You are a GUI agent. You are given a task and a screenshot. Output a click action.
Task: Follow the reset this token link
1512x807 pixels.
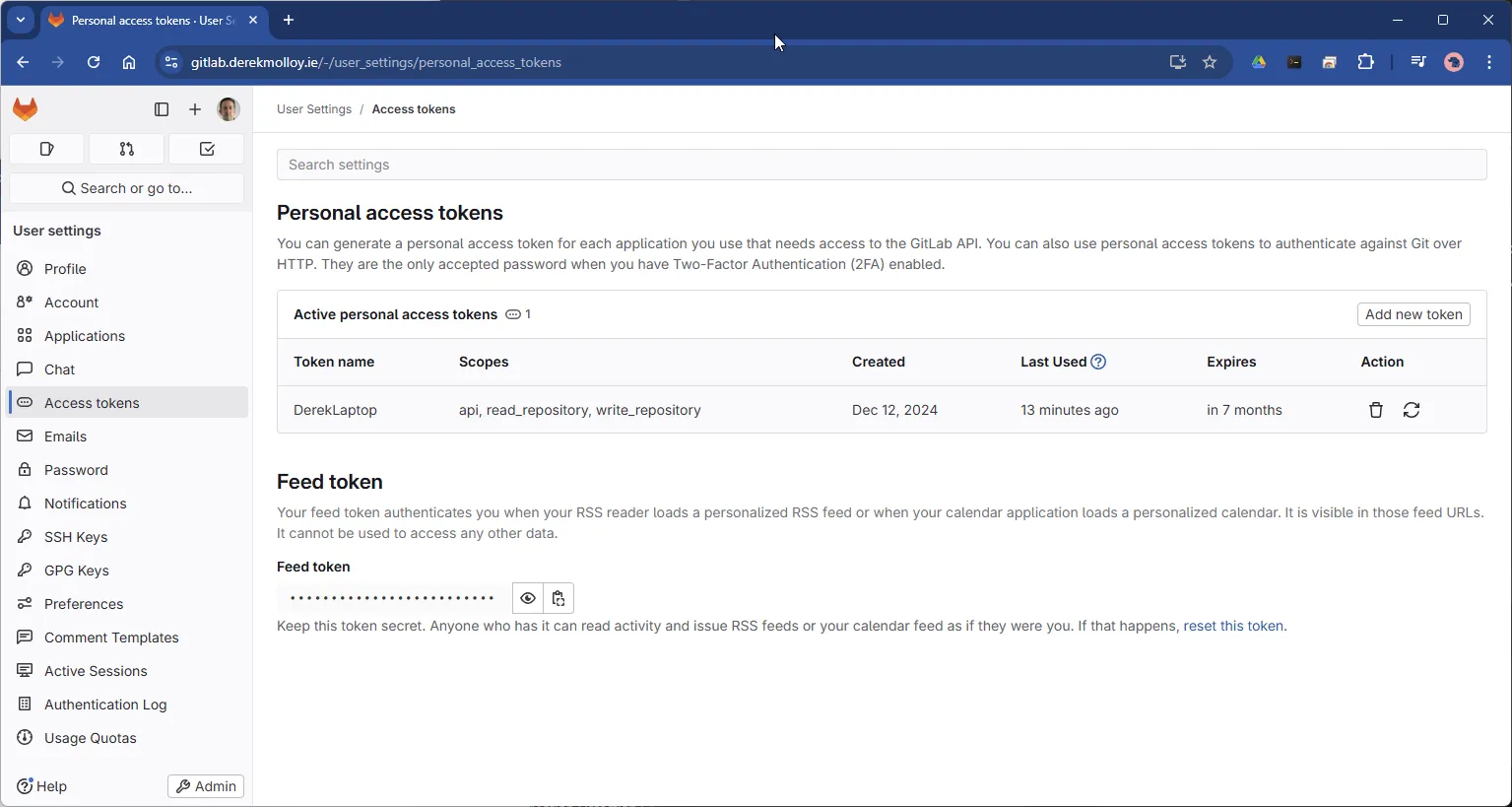1233,626
